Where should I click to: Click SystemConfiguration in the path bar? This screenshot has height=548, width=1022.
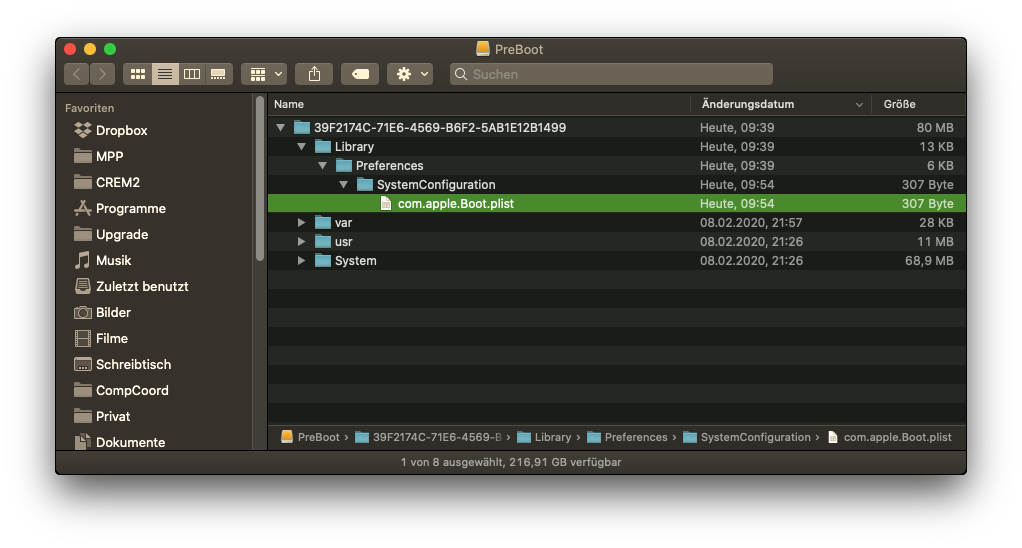747,437
